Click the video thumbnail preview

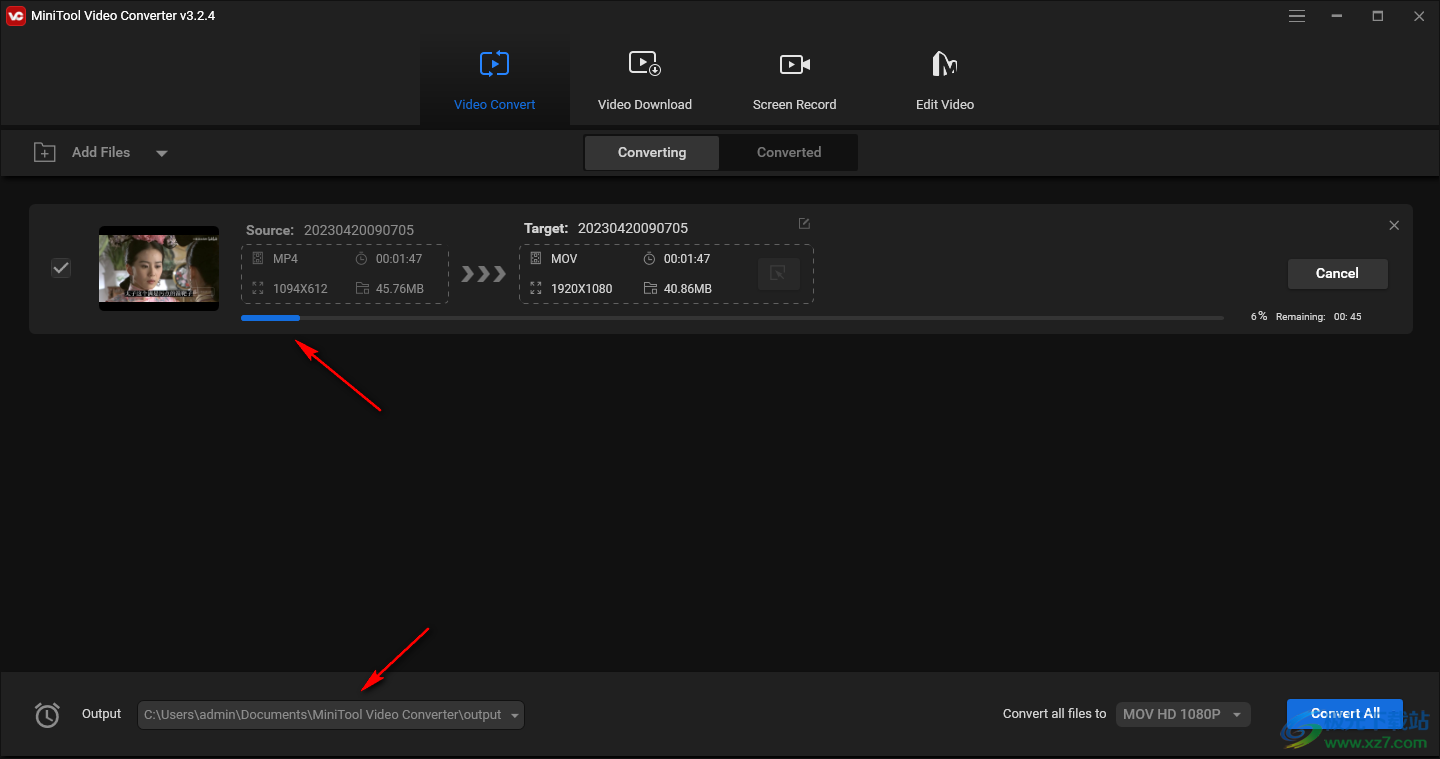[x=159, y=268]
